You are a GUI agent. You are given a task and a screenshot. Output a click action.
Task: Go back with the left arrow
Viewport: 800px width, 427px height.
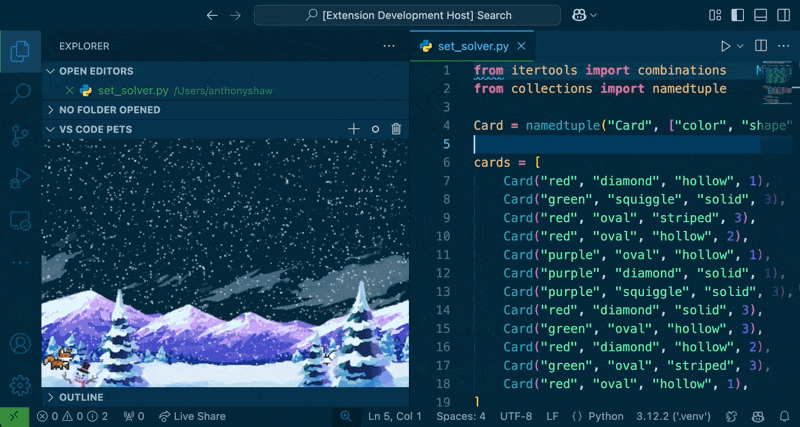click(212, 15)
